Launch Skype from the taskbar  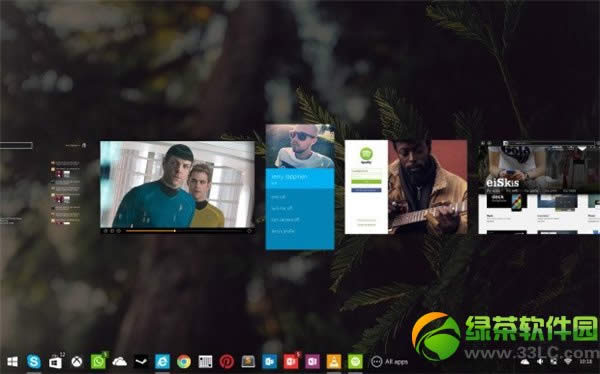coord(34,361)
